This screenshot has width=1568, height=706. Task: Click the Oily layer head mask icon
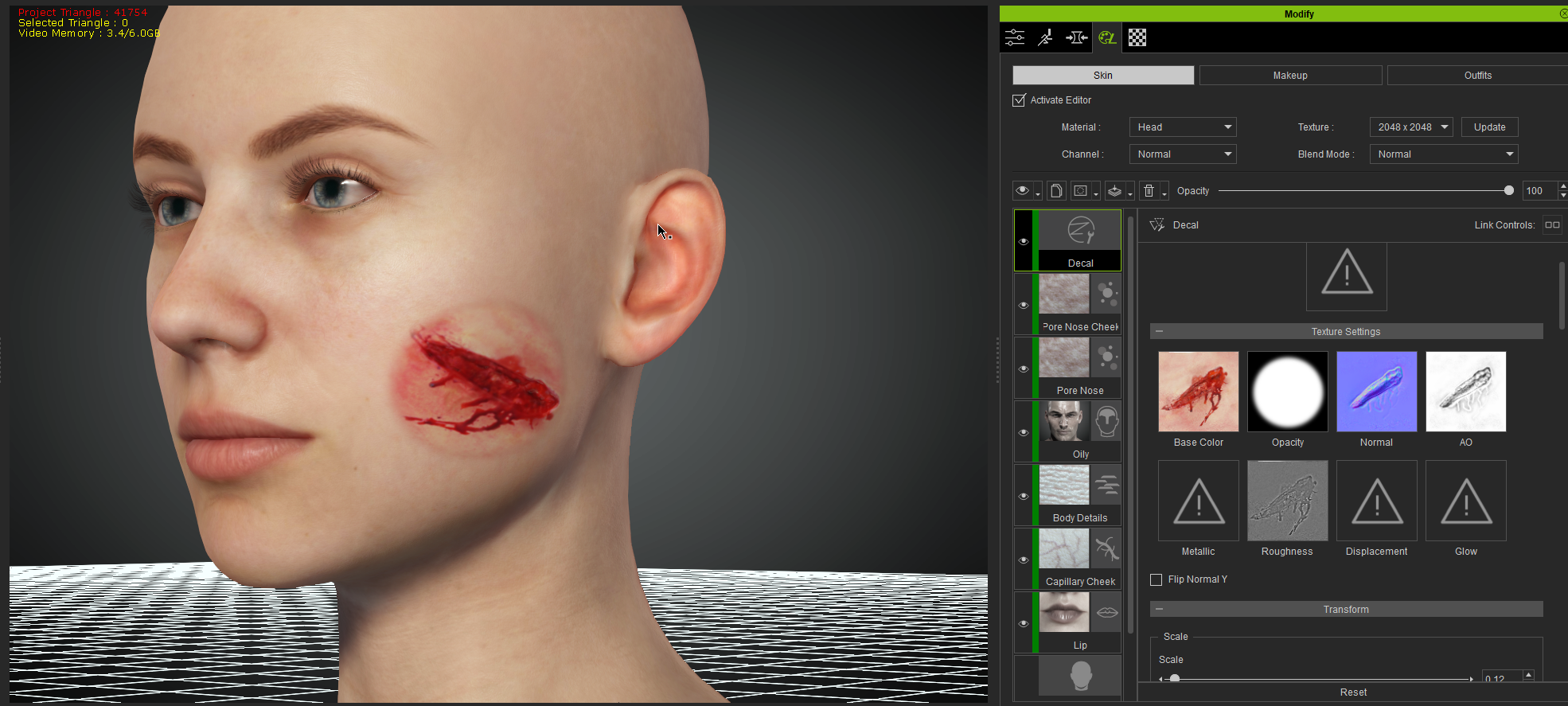1107,422
